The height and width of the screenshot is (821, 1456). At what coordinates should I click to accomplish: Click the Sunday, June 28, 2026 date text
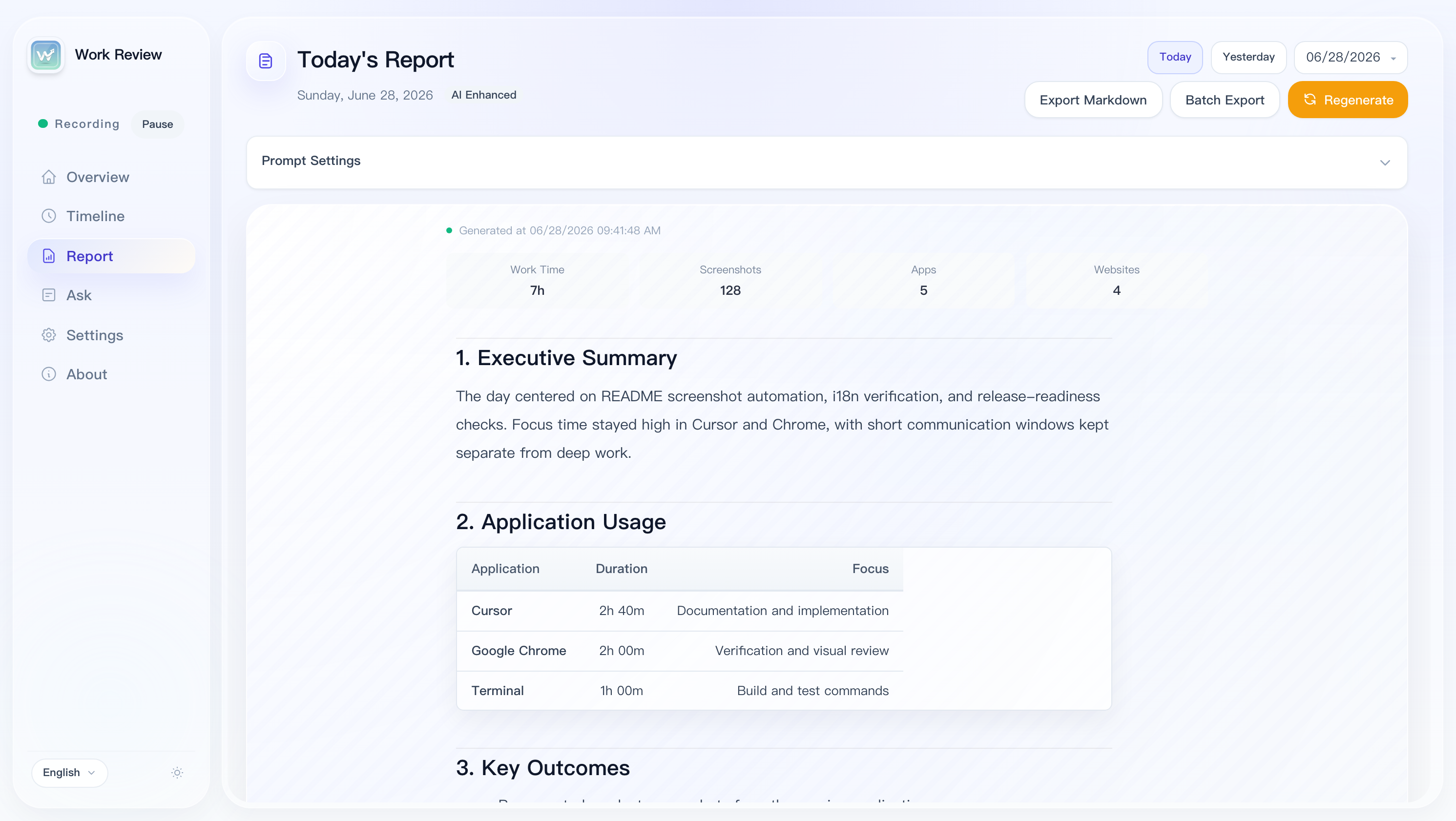365,96
